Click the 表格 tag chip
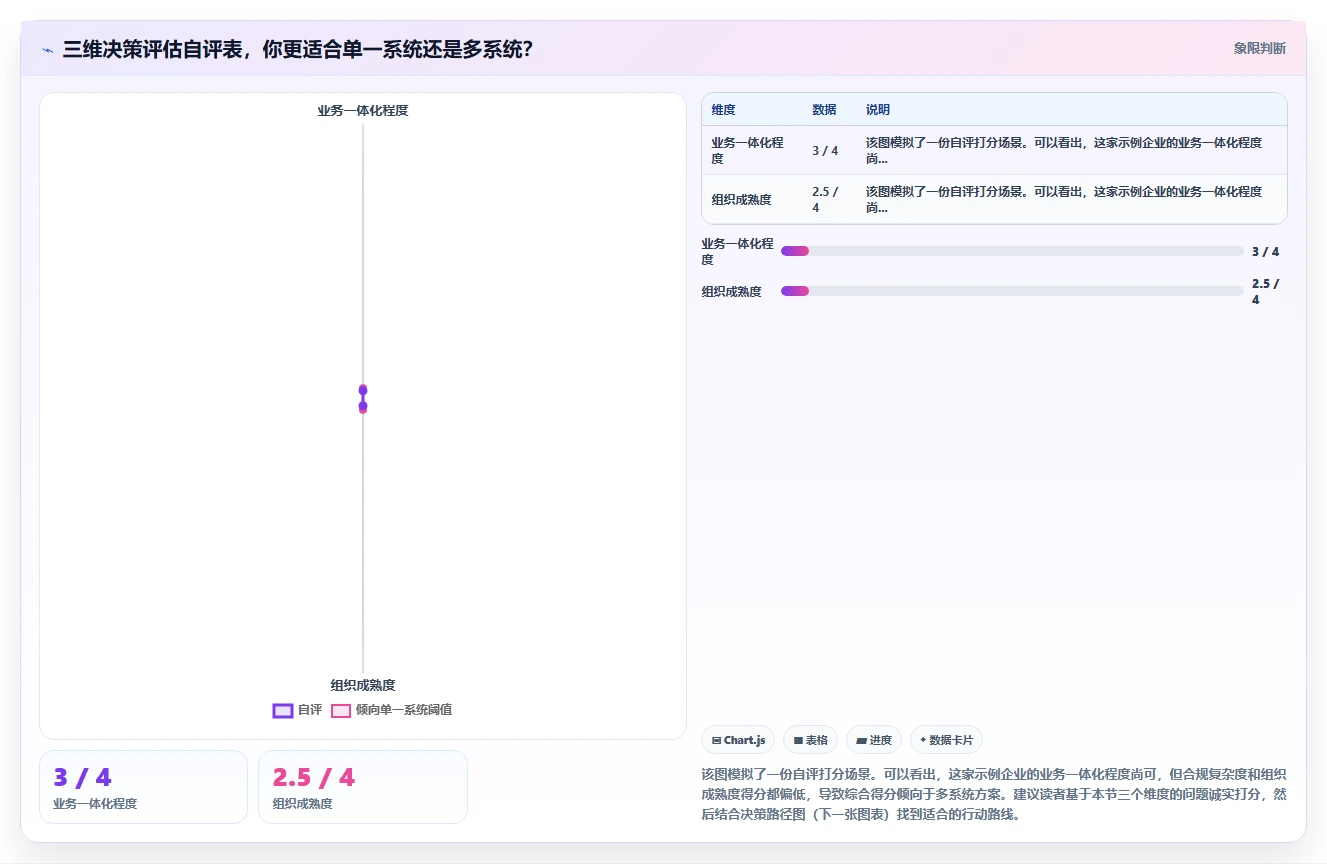The image size is (1327, 864). (810, 740)
